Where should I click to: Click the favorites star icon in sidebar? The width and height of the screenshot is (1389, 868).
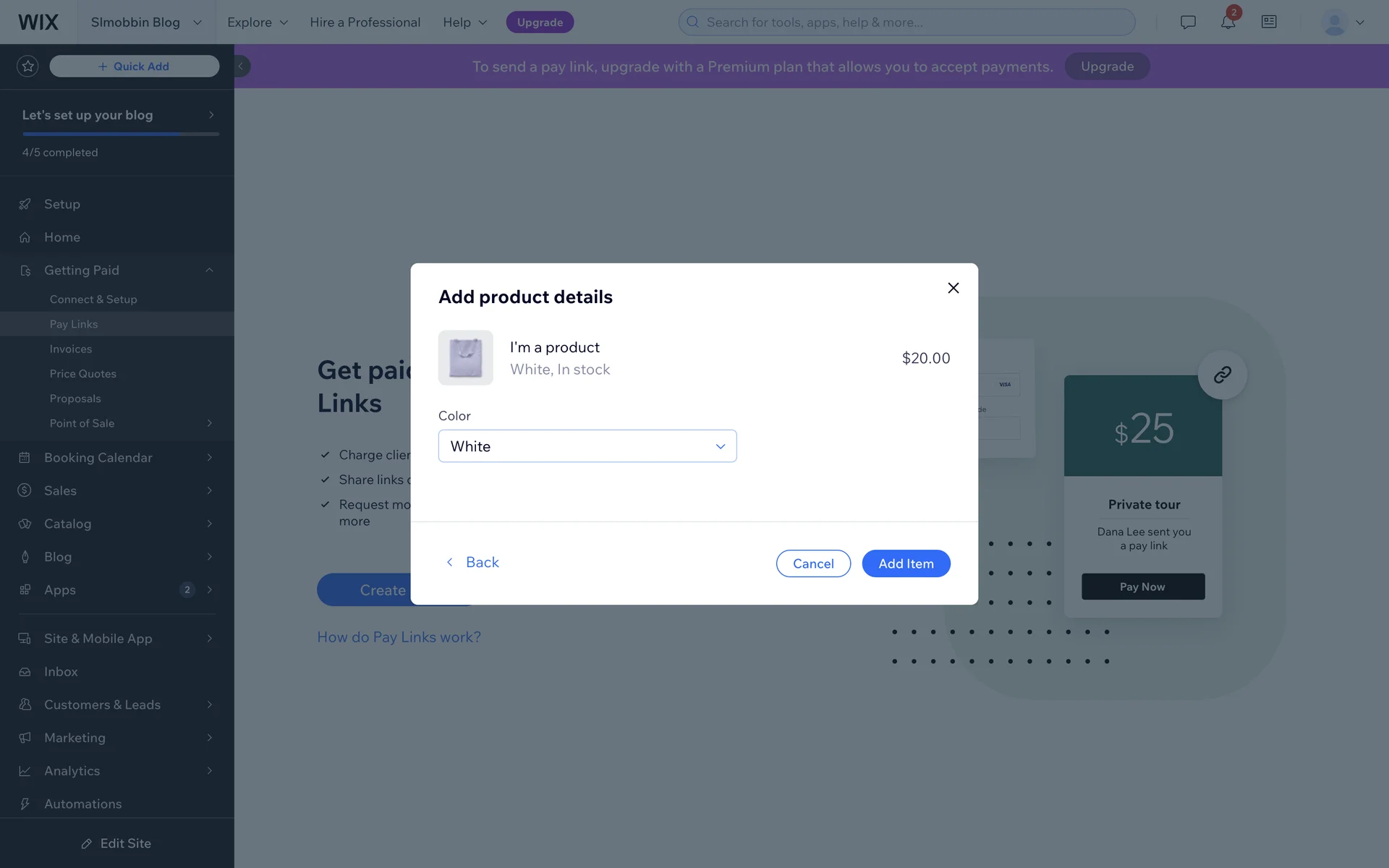pyautogui.click(x=27, y=67)
